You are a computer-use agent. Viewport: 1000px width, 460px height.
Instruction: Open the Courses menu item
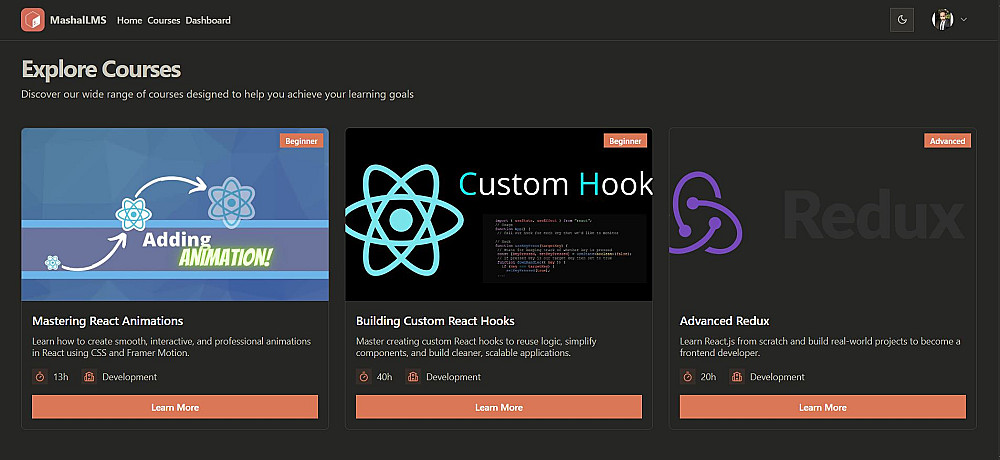pyautogui.click(x=164, y=20)
